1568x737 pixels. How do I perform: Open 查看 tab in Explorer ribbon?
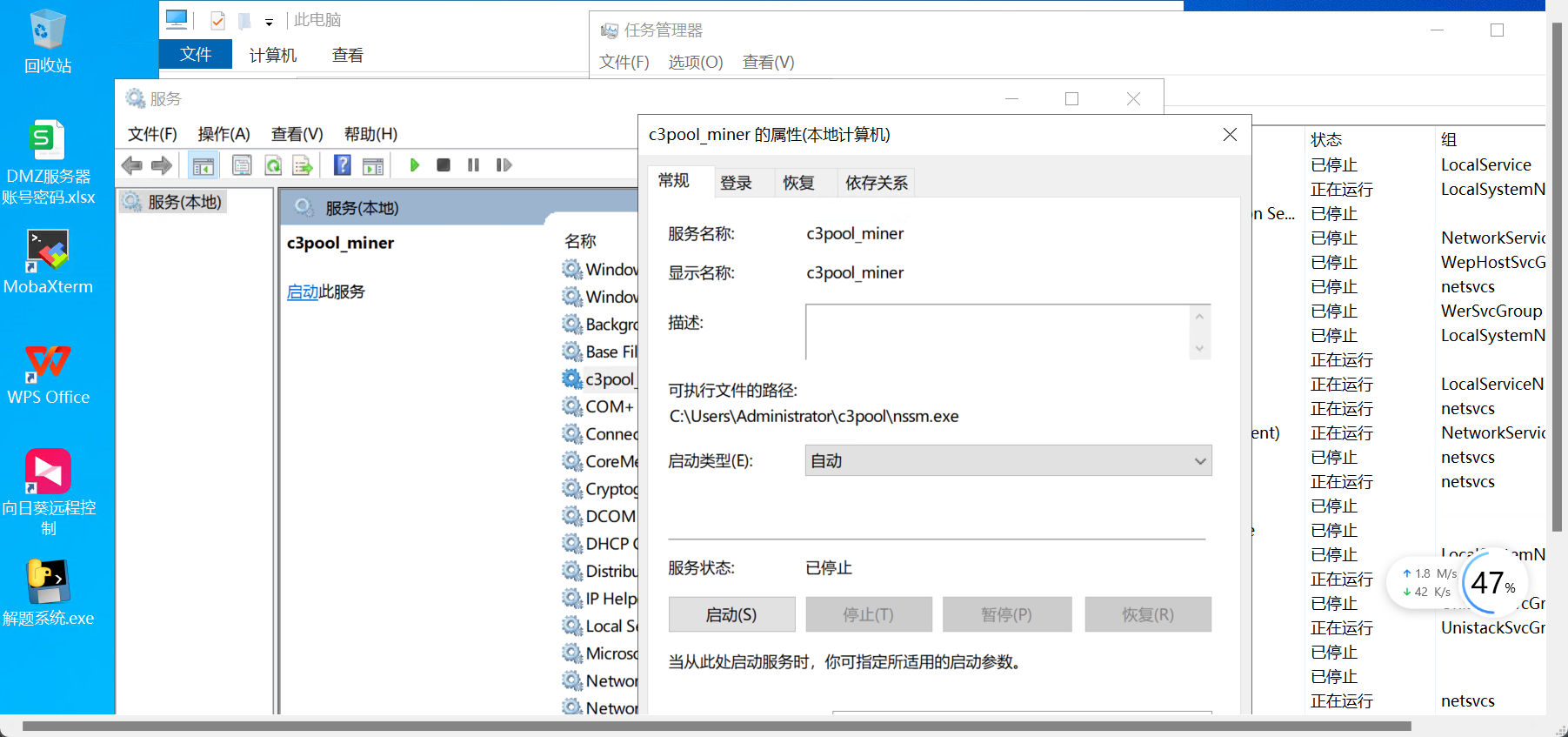[x=348, y=56]
